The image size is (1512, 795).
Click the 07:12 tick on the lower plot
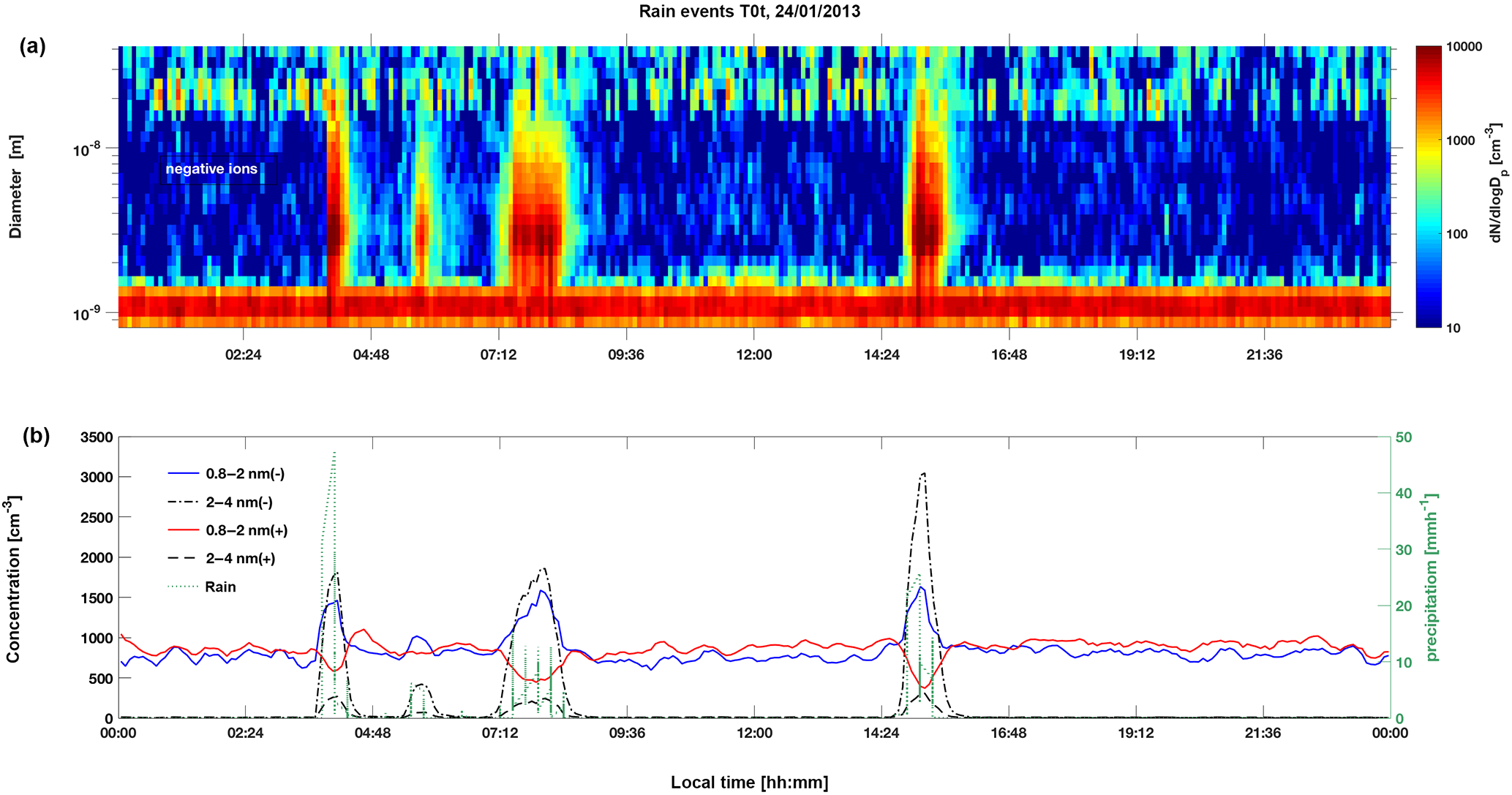click(x=498, y=733)
